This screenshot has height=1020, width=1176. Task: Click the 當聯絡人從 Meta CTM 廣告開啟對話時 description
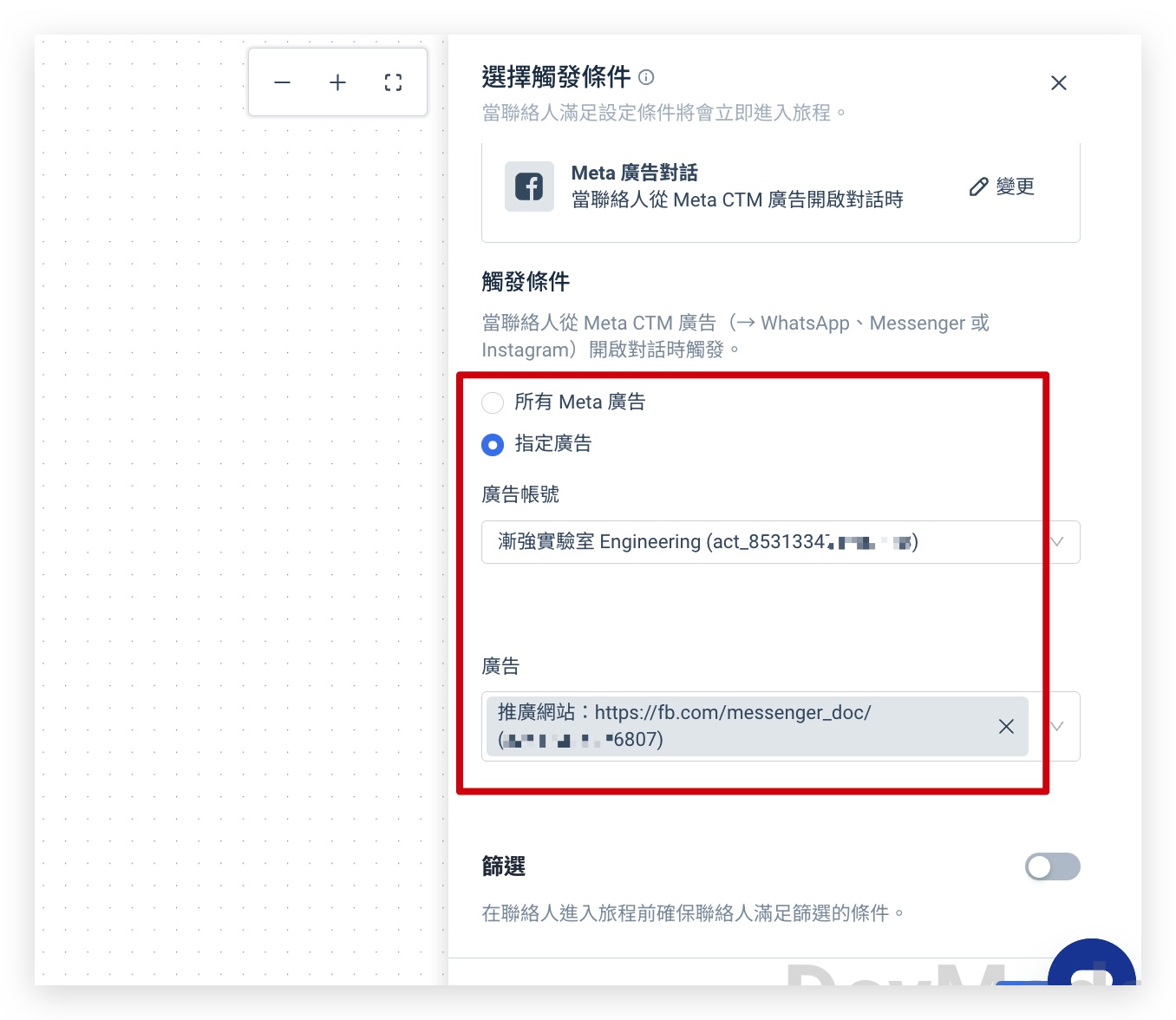(737, 200)
